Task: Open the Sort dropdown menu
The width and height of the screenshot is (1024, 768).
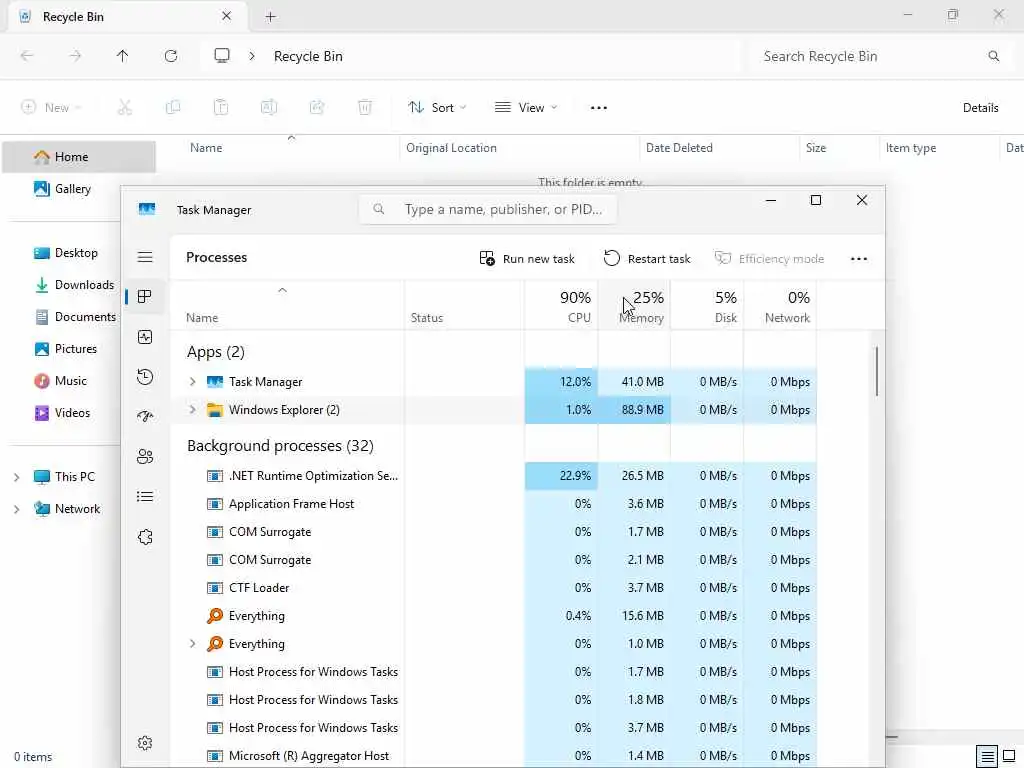Action: click(437, 108)
